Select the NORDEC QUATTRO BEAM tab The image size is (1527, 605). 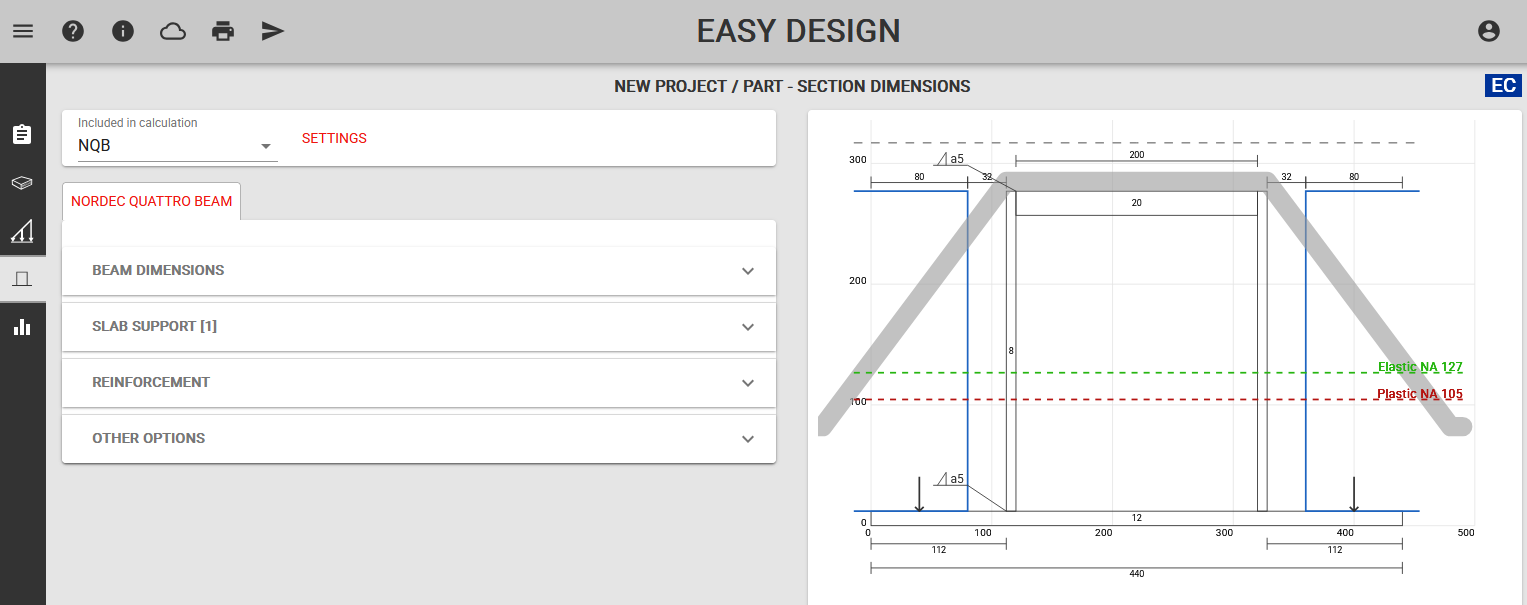[x=151, y=201]
